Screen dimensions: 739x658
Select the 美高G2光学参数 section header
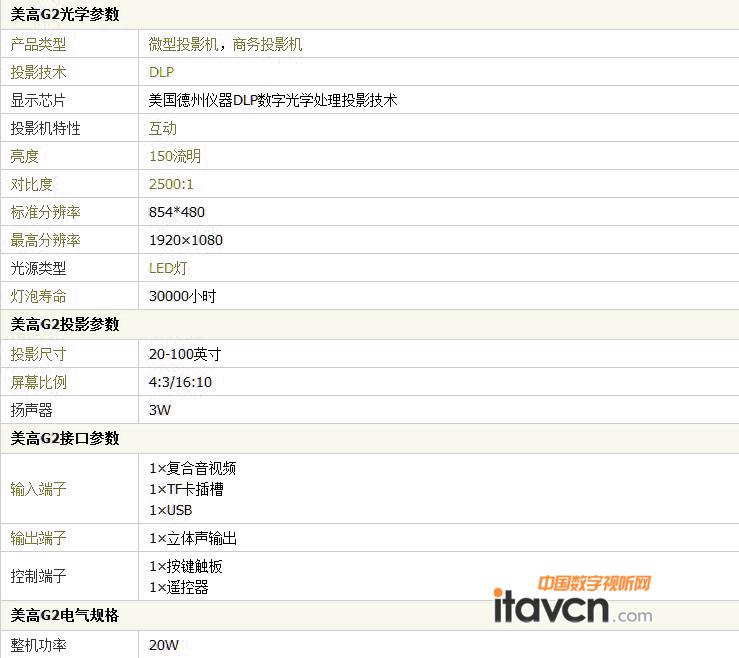(65, 15)
